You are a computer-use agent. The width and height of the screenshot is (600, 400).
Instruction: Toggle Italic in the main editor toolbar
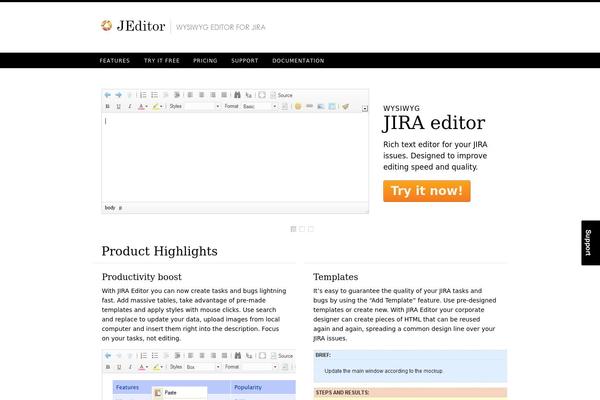(130, 106)
